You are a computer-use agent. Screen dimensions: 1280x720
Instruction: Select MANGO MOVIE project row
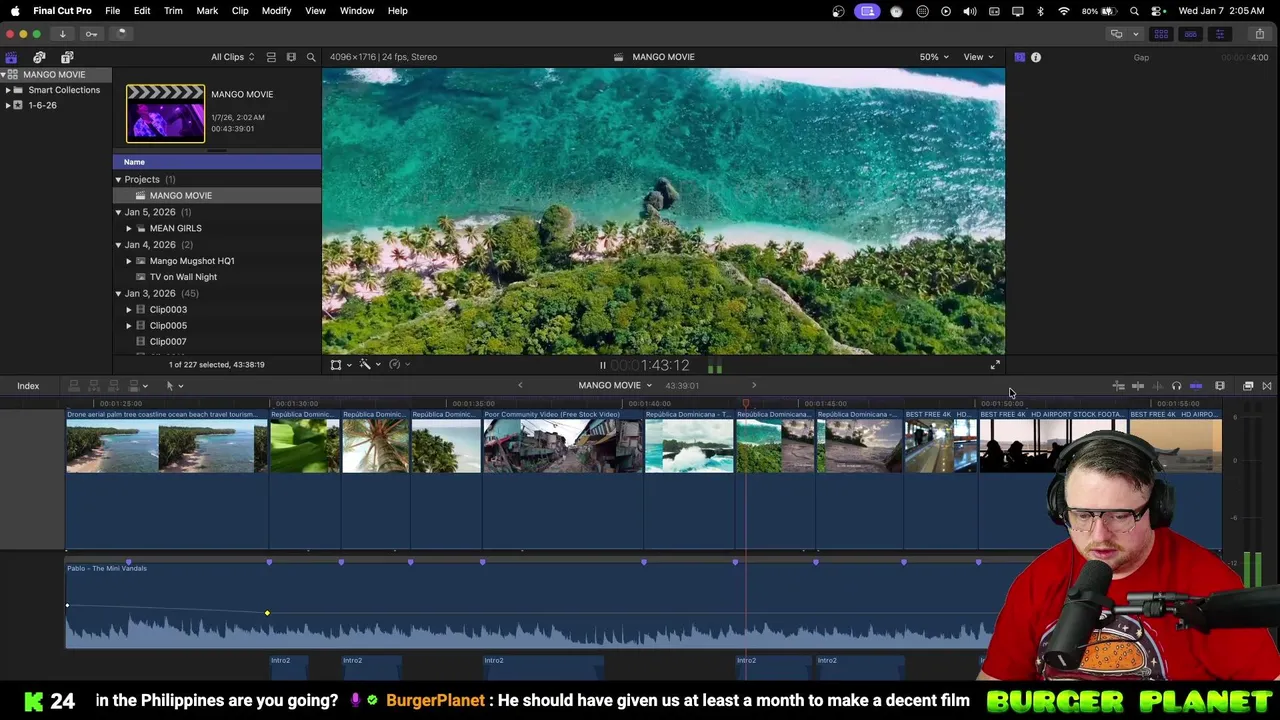[217, 195]
